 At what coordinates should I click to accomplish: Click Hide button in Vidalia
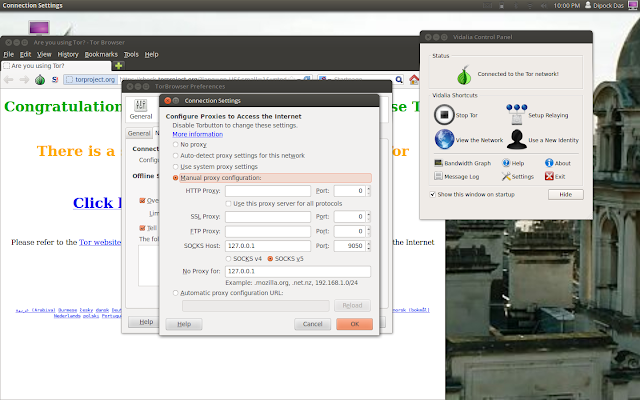pyautogui.click(x=565, y=194)
